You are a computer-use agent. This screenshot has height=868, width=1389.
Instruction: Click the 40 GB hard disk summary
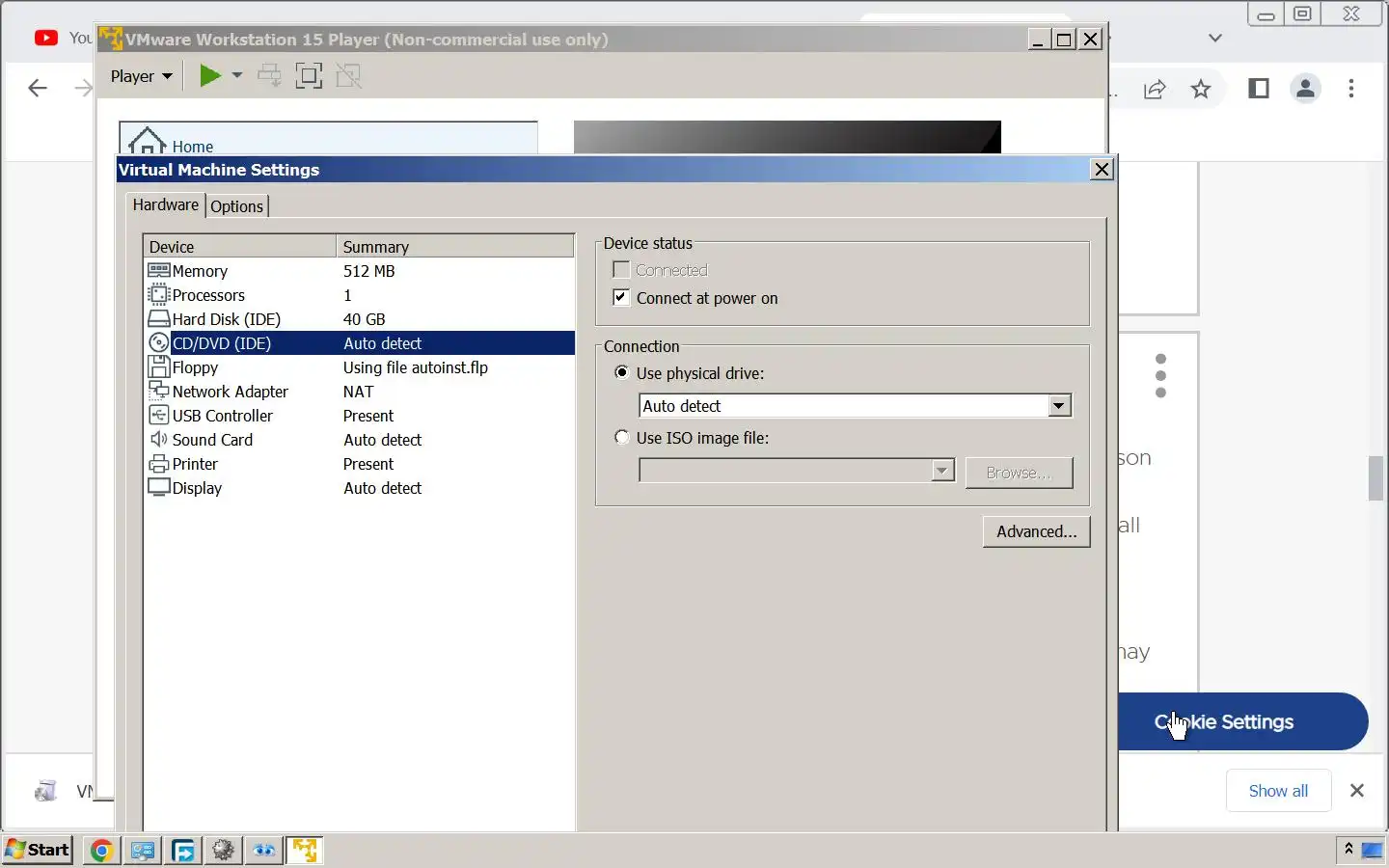pyautogui.click(x=364, y=319)
